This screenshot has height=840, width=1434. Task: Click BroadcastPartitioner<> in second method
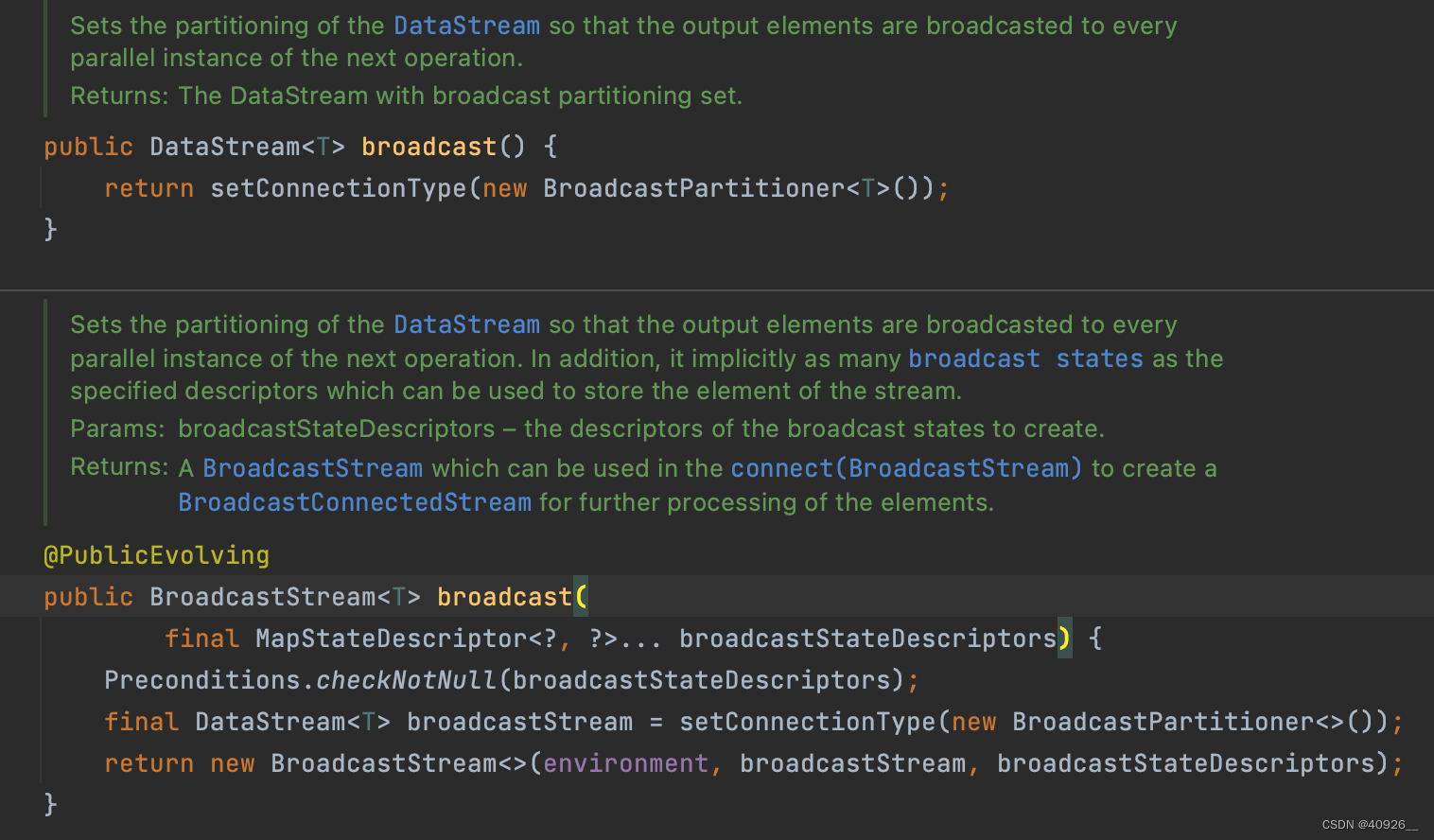pyautogui.click(x=1178, y=722)
